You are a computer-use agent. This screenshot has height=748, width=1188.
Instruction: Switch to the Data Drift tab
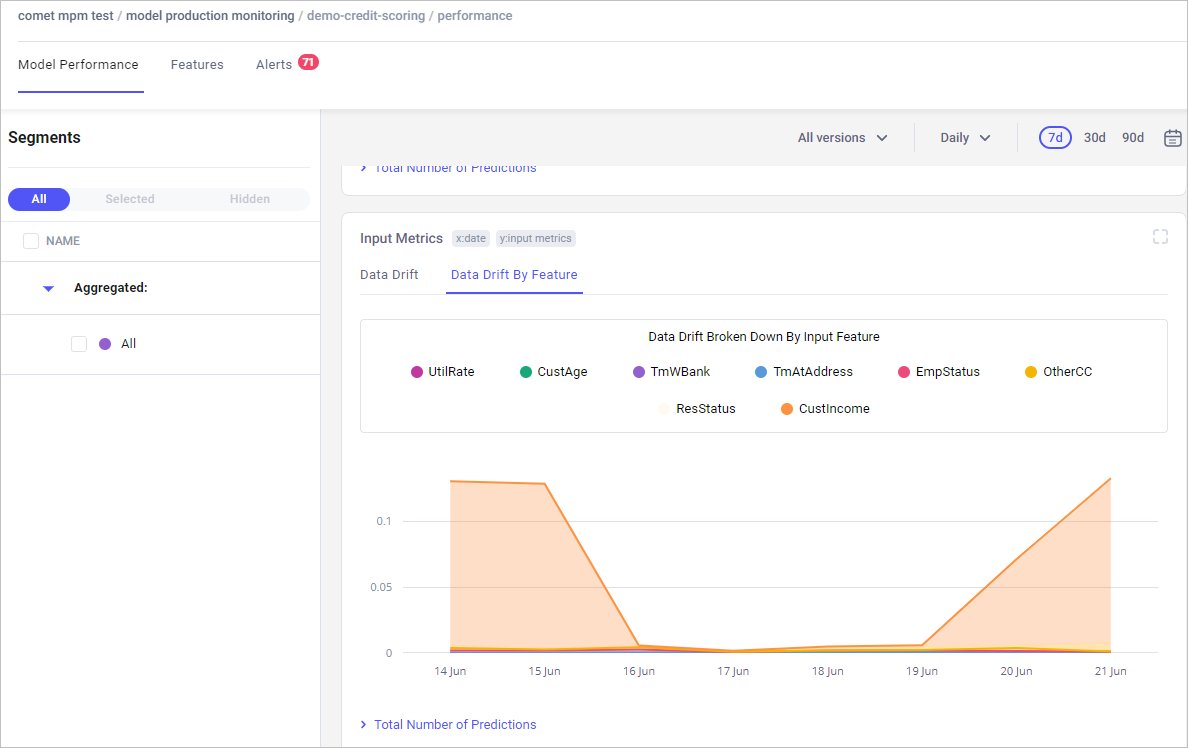[x=389, y=274]
